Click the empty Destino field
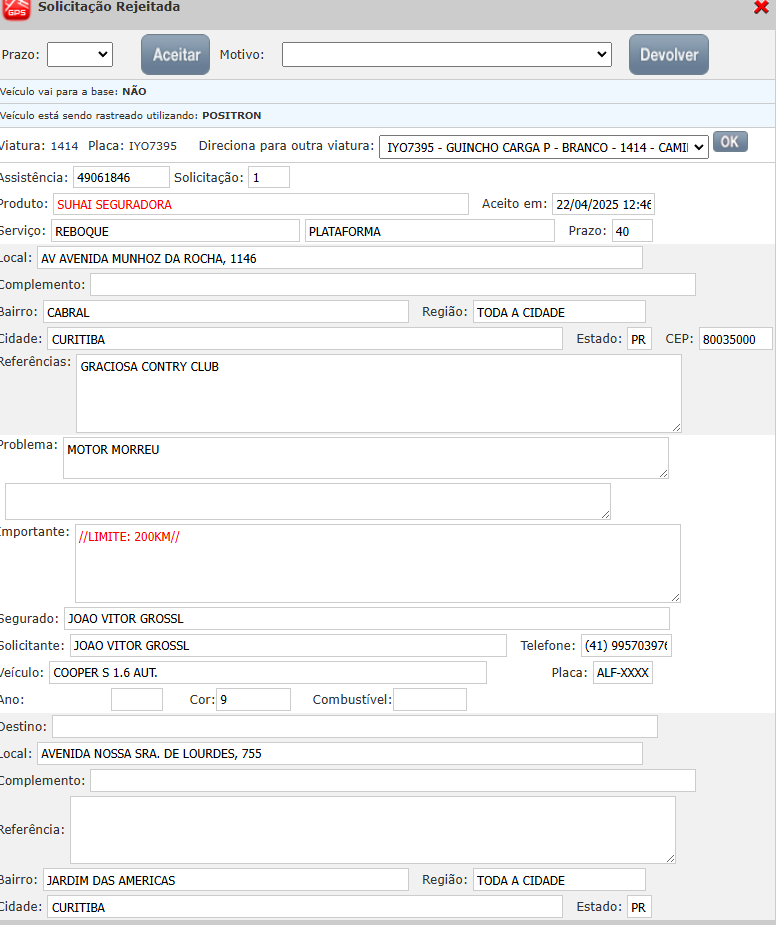The height and width of the screenshot is (925, 777). coord(355,726)
